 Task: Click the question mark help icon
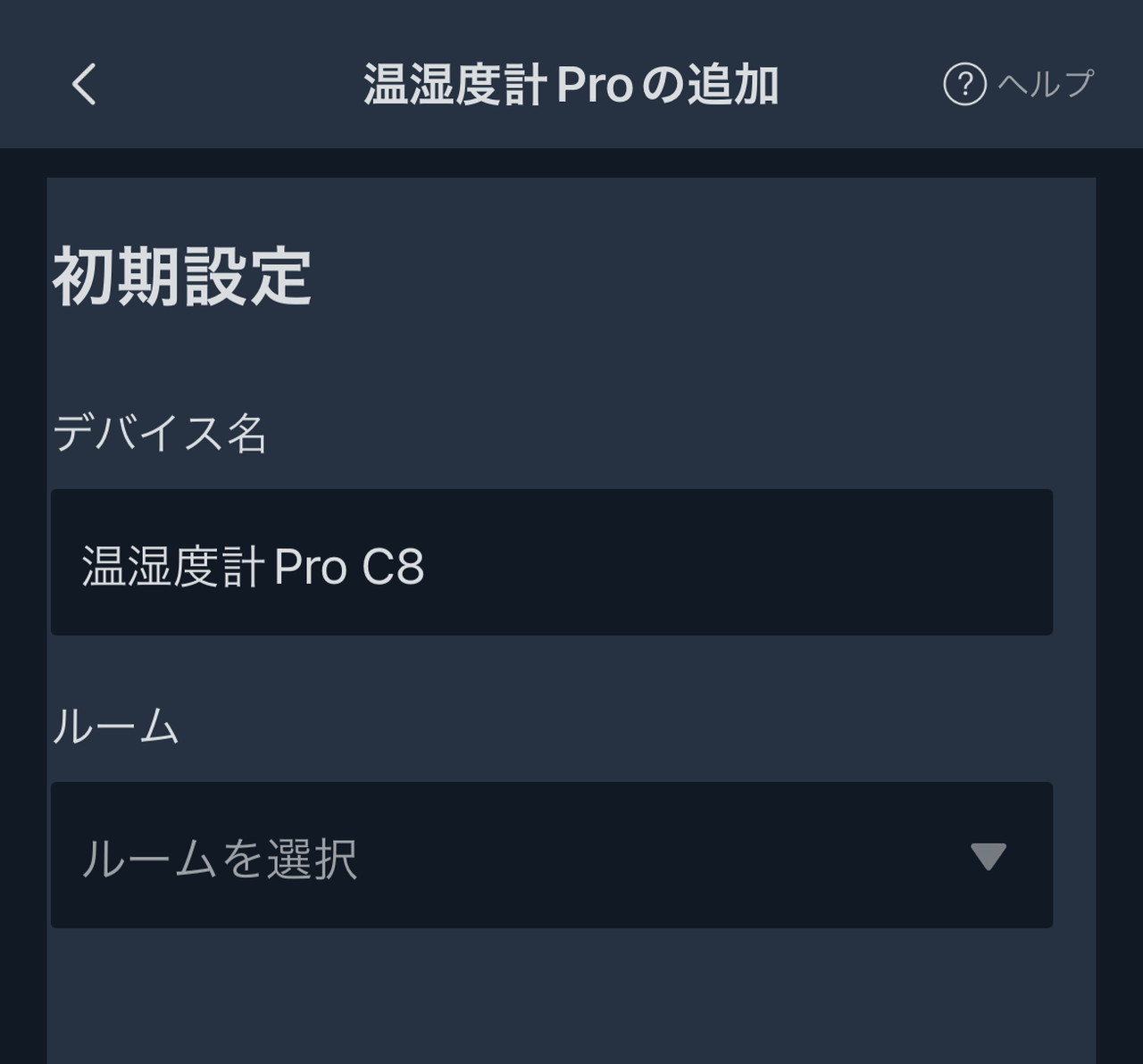coord(964,85)
